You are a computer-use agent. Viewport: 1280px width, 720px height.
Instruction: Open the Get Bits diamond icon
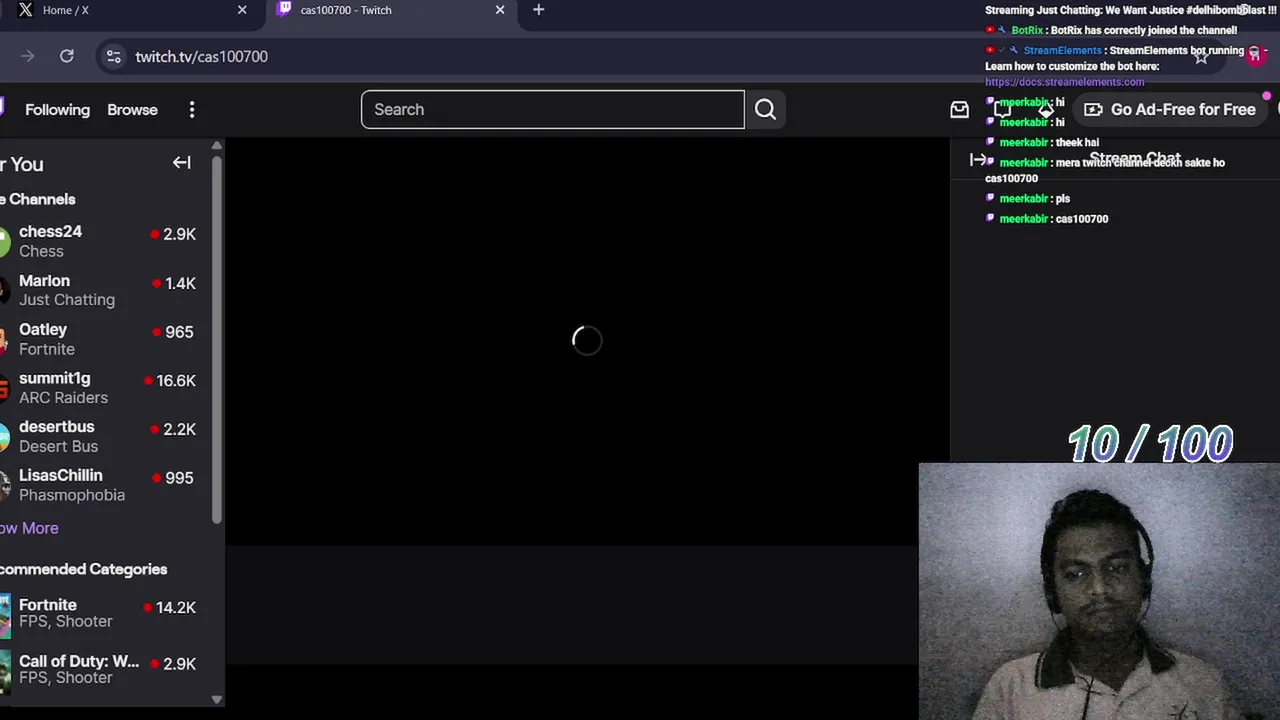click(x=1046, y=110)
